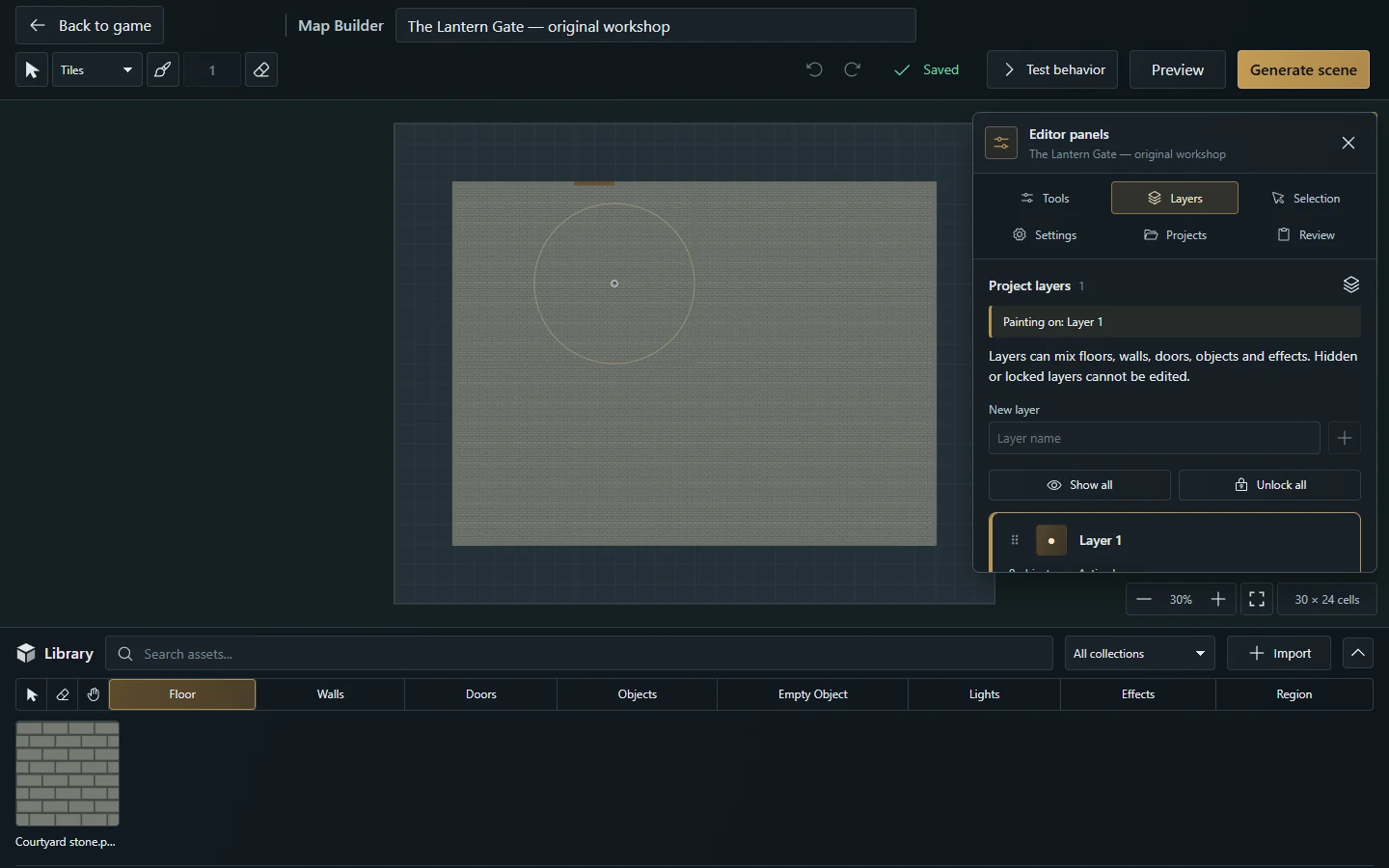
Task: Switch to the Tools panel tab
Action: pyautogui.click(x=1046, y=198)
